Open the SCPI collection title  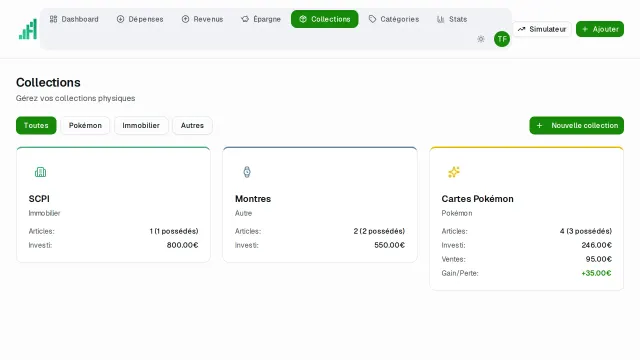(x=39, y=199)
